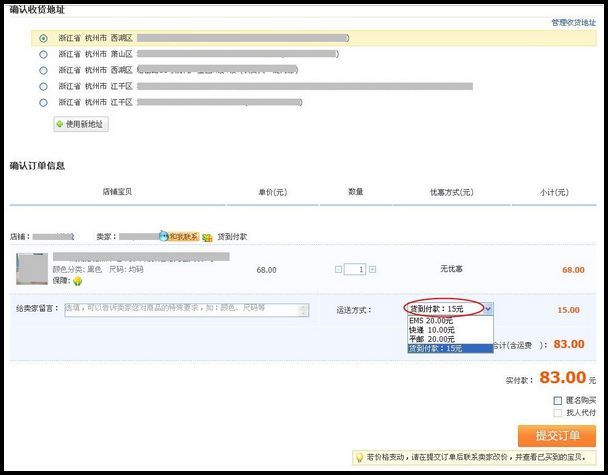This screenshot has height=475, width=608.
Task: Select the last 江干区 address radio button
Action: (x=43, y=102)
